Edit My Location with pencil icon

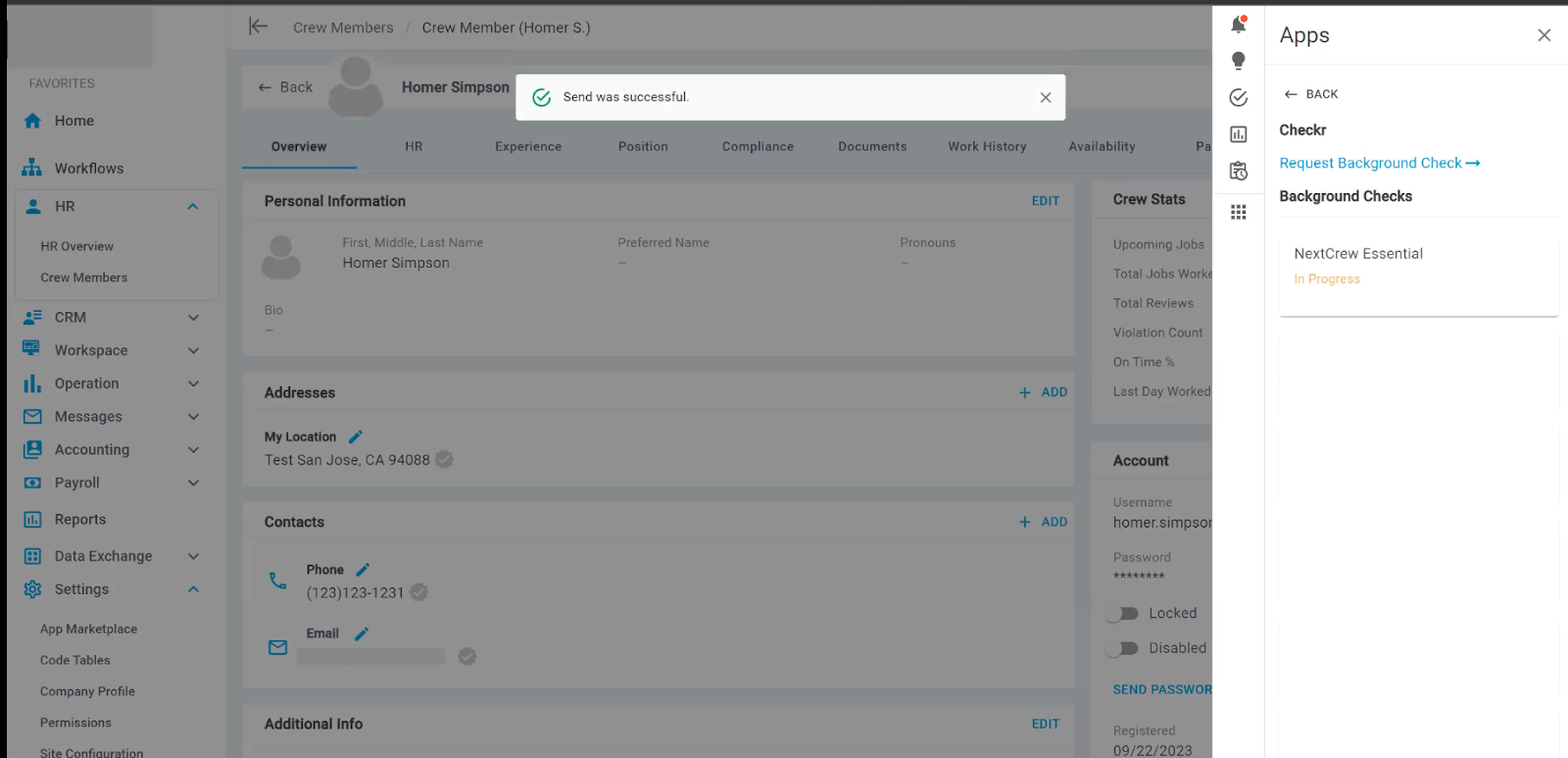point(356,436)
